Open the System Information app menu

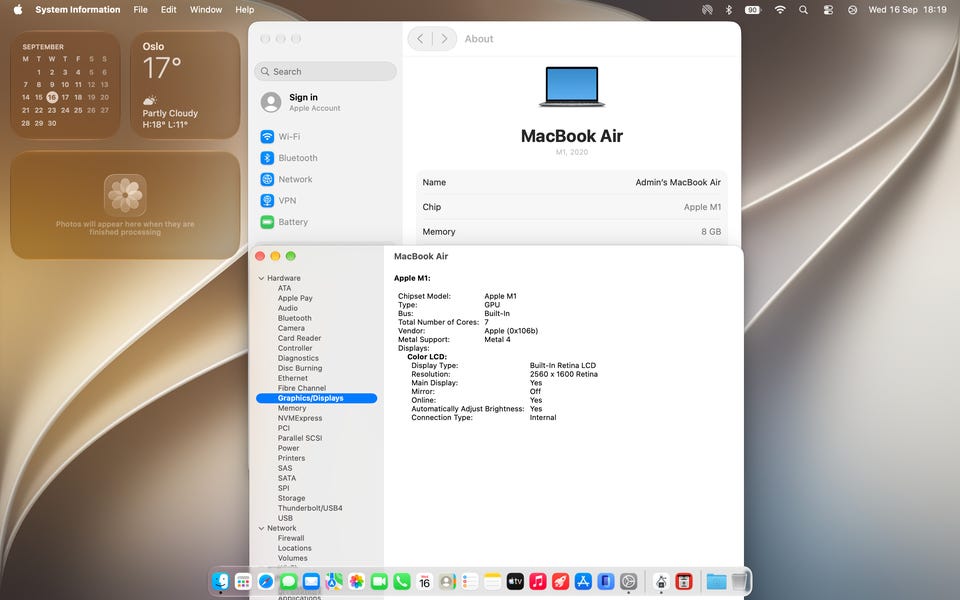point(78,10)
